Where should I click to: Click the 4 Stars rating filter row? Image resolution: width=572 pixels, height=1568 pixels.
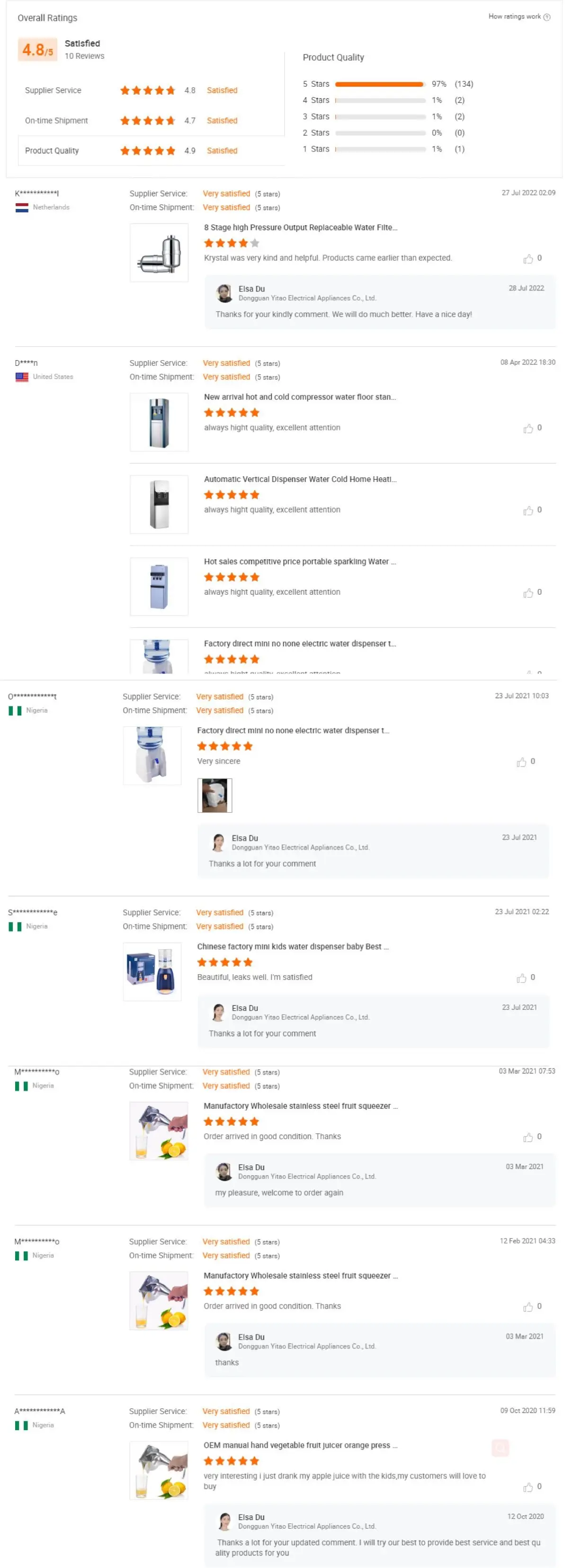pos(379,100)
